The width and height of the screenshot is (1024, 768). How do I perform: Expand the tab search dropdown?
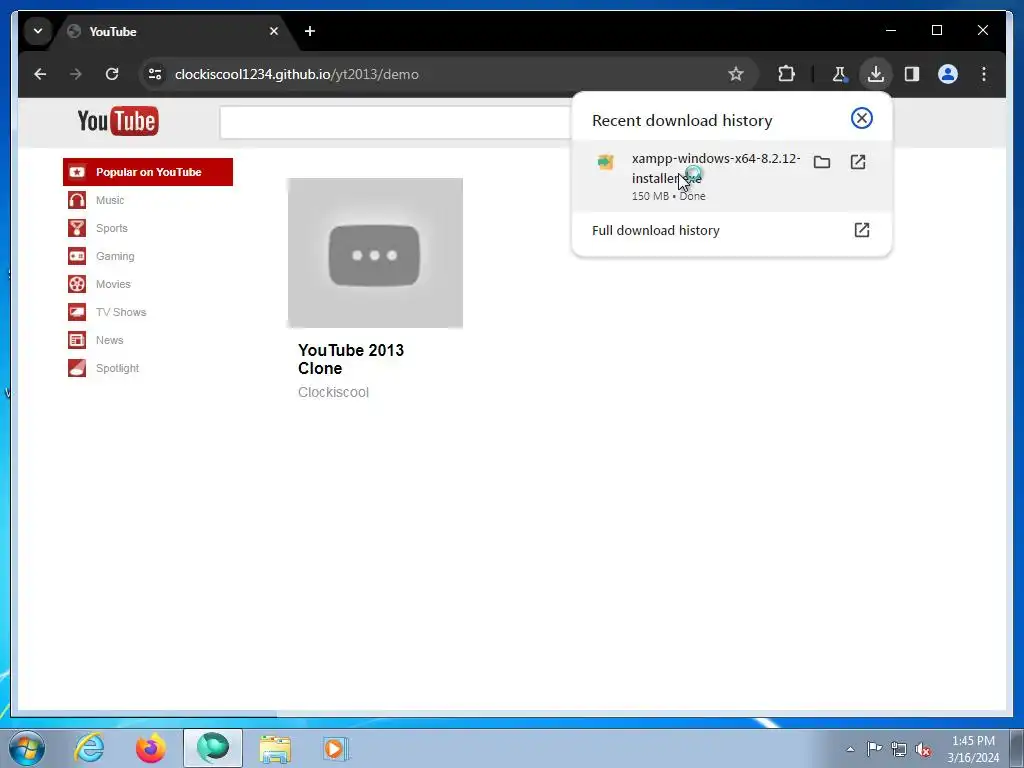click(x=38, y=31)
